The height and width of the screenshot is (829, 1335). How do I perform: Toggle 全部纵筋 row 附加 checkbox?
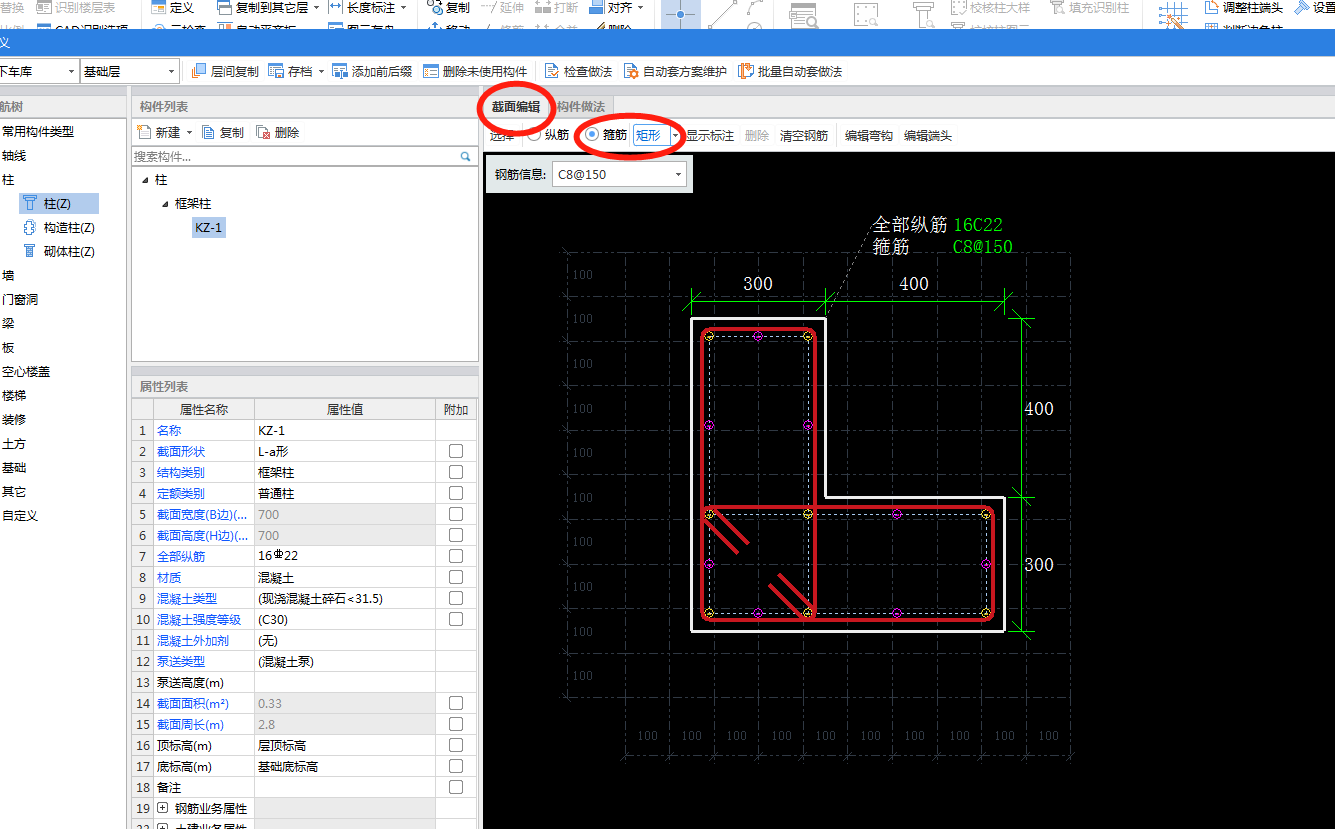[x=456, y=556]
